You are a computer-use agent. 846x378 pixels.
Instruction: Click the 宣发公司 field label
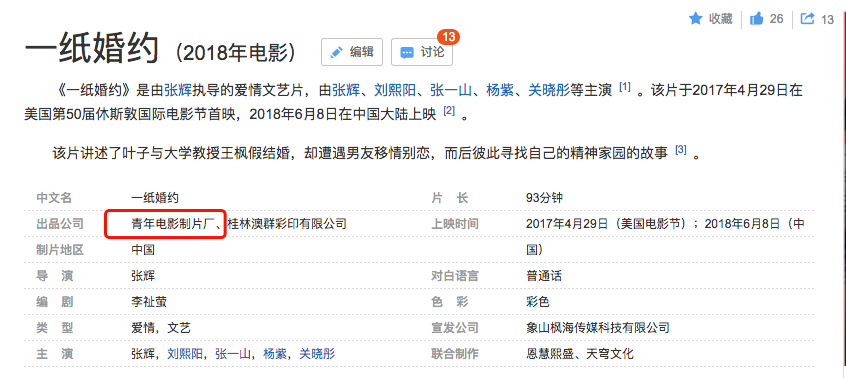click(x=454, y=328)
